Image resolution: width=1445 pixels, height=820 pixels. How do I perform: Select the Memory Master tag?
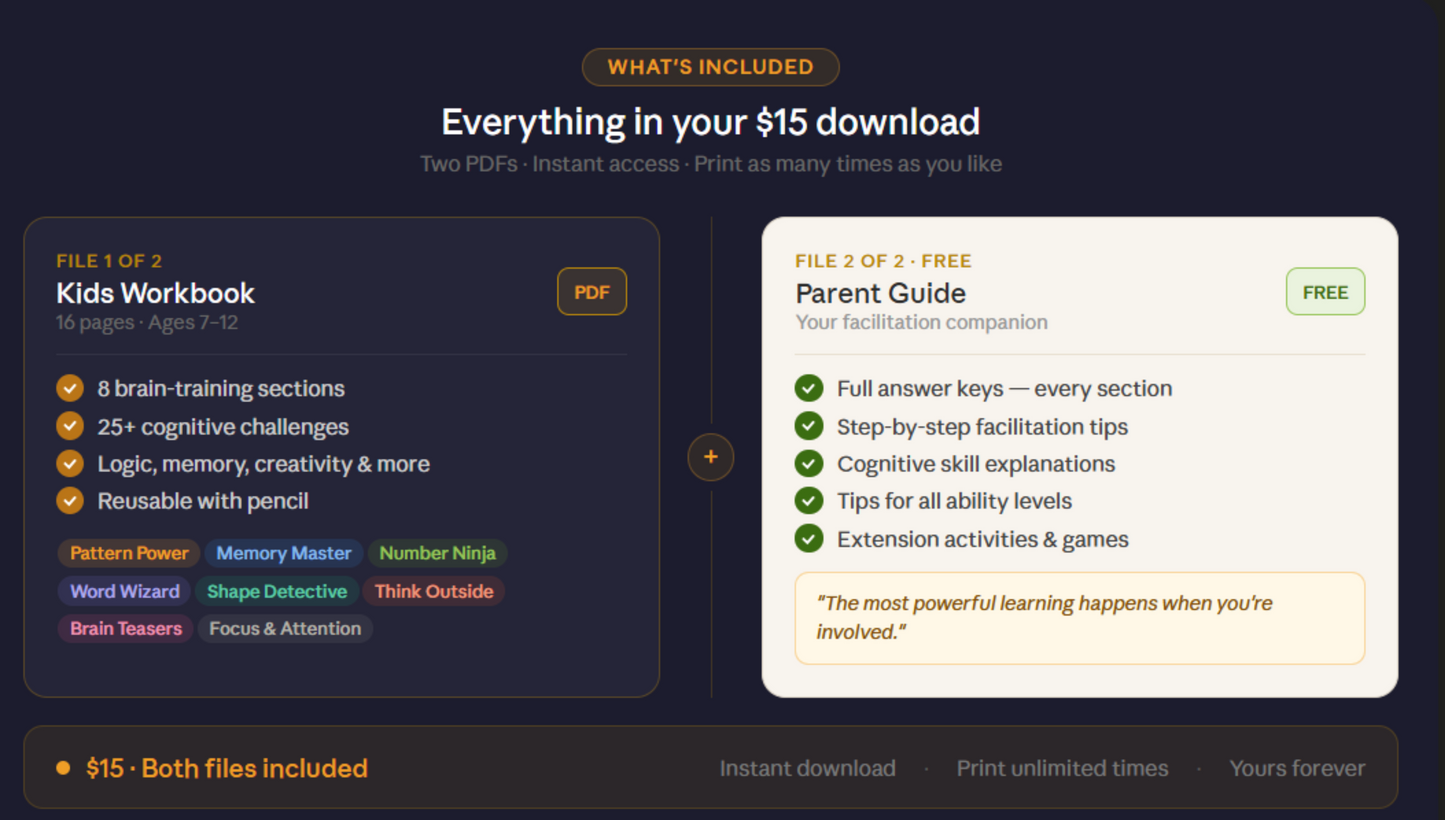[284, 553]
